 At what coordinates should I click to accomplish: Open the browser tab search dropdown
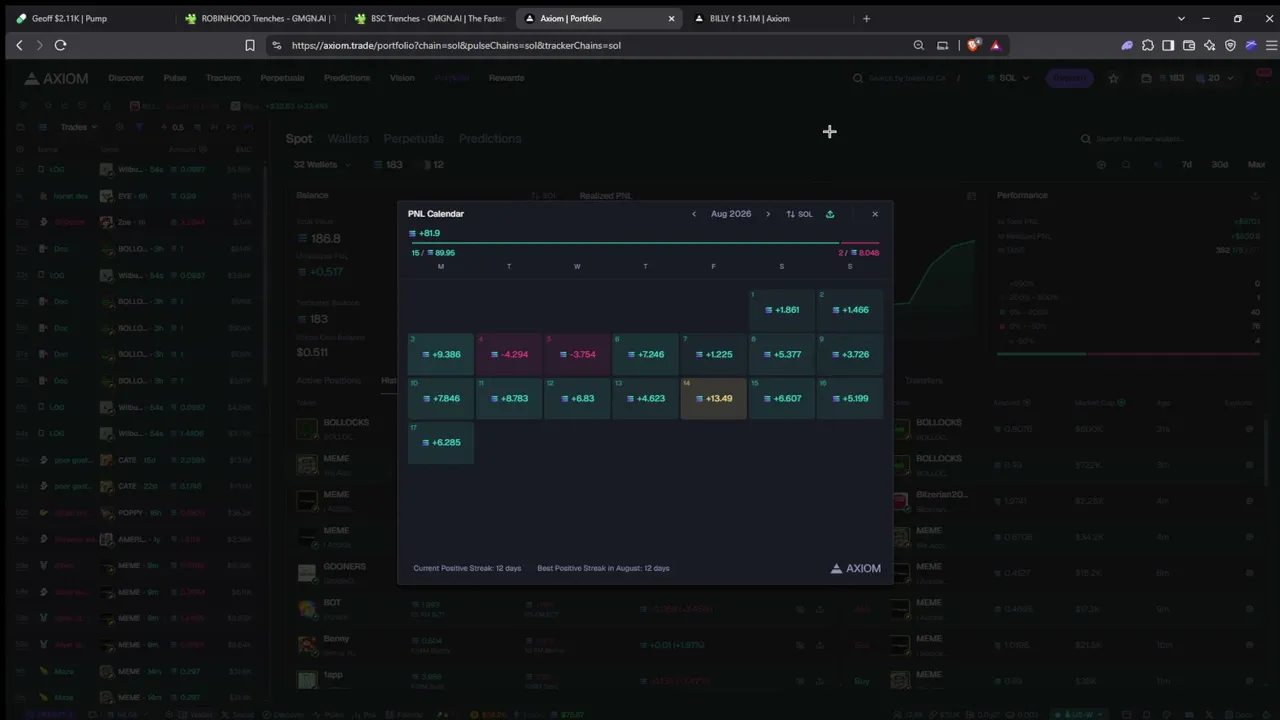1181,18
